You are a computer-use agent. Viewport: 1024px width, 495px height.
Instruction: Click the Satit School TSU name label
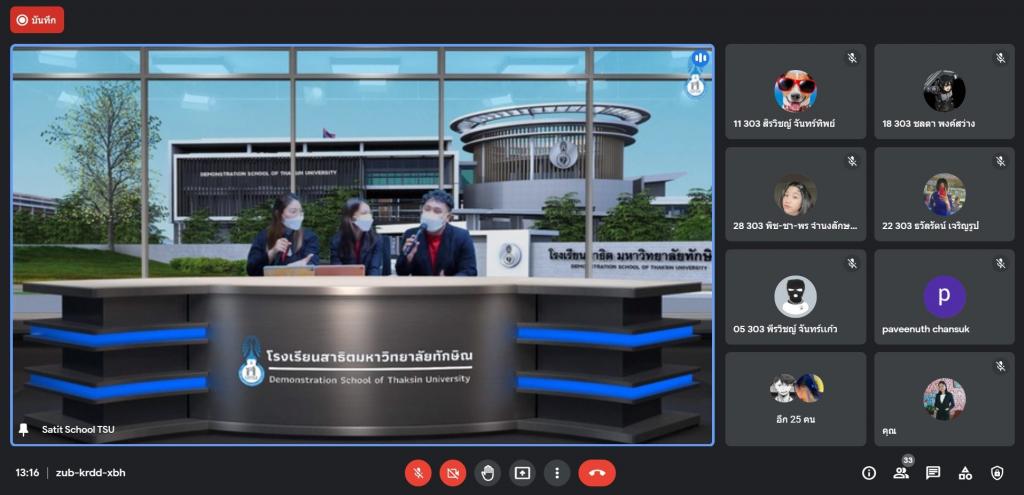[78, 429]
